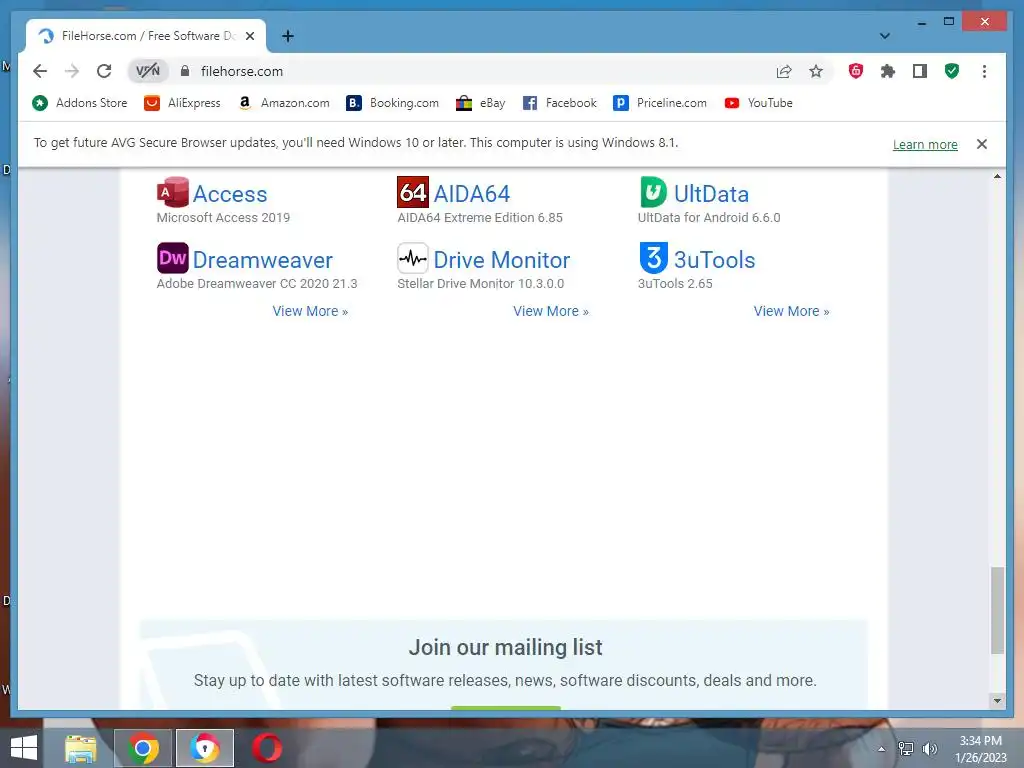The width and height of the screenshot is (1024, 768).
Task: Go back with the browser back arrow
Action: click(40, 71)
